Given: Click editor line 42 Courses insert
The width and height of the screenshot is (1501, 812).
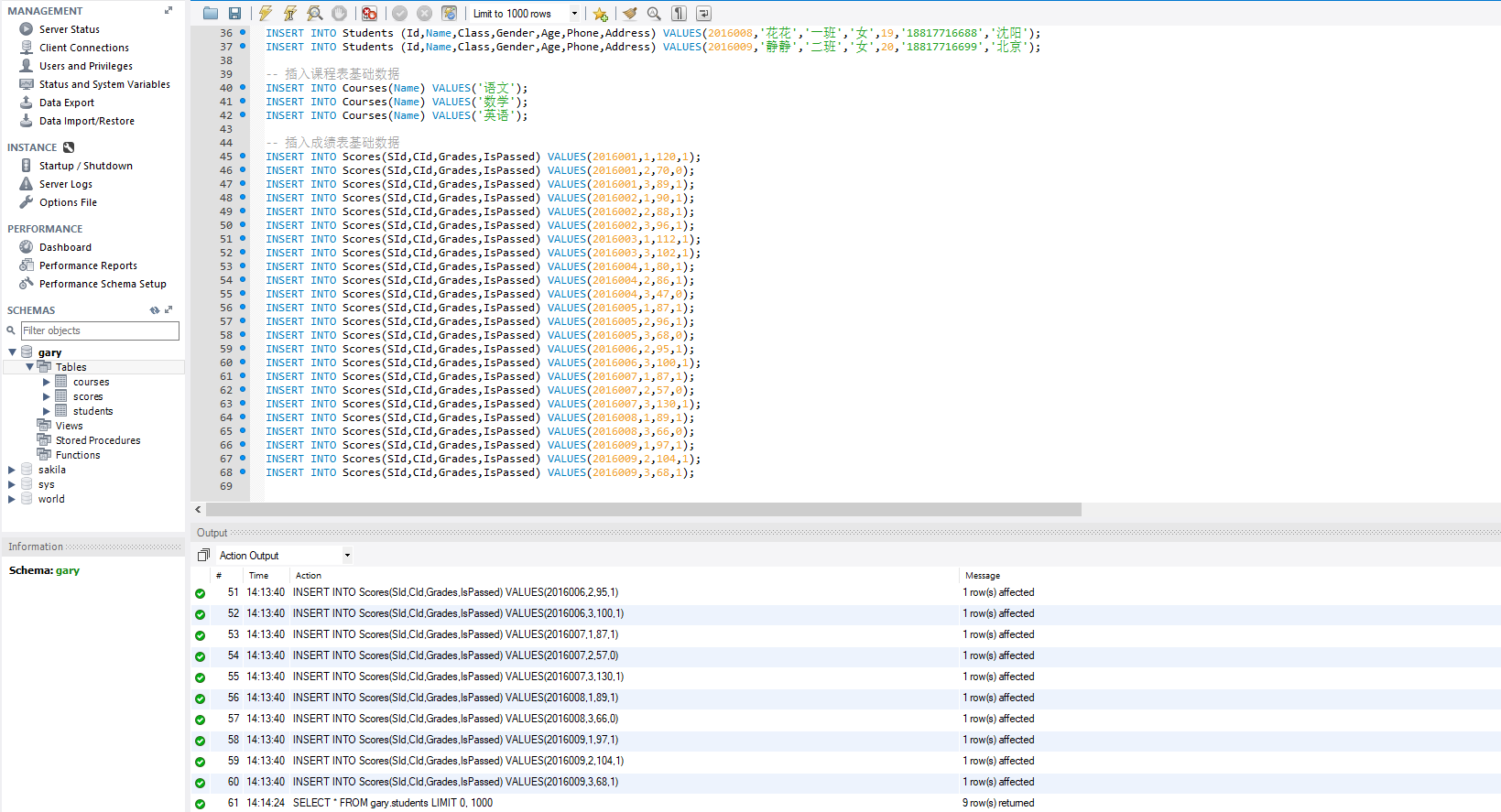Looking at the screenshot, I should (397, 115).
